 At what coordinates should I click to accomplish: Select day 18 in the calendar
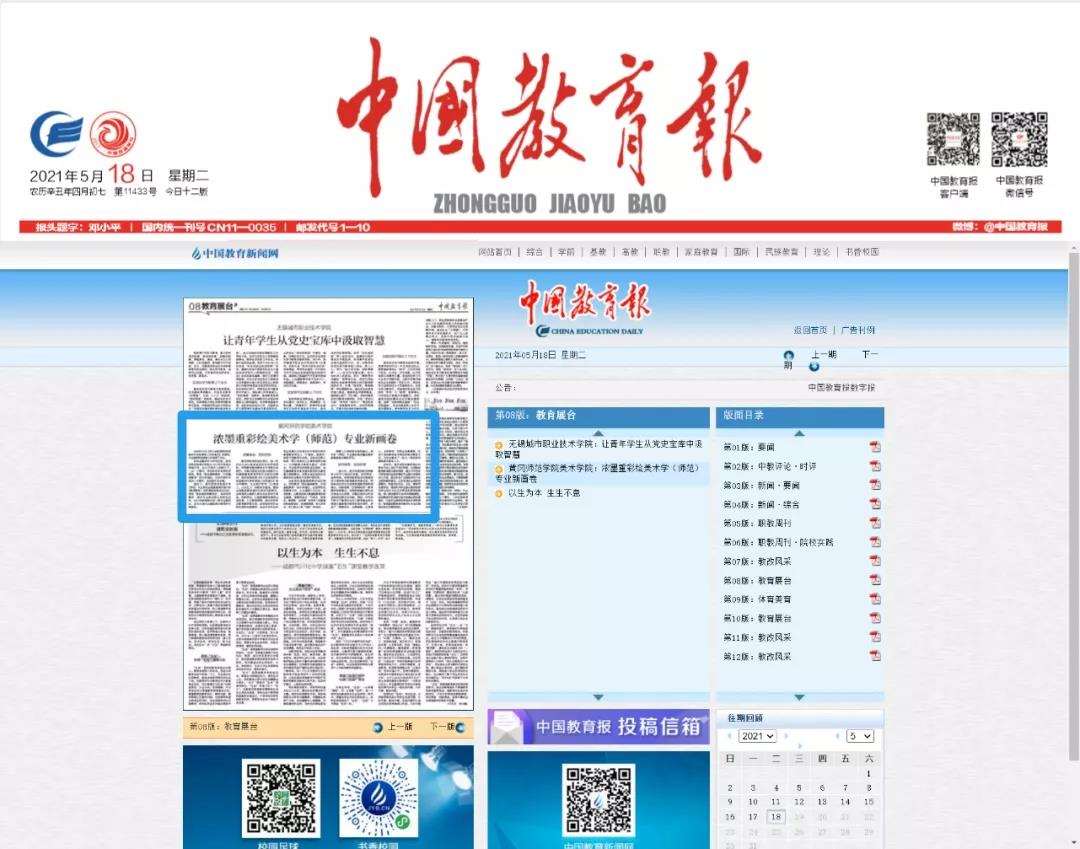click(775, 817)
